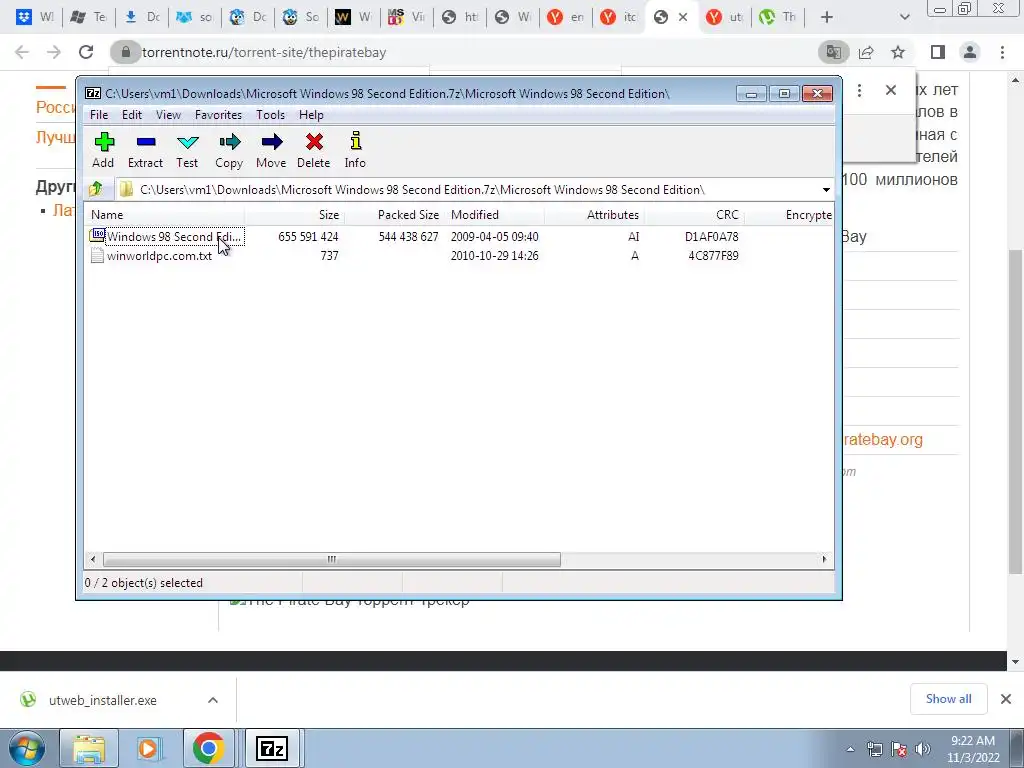Go up one folder level in 7-Zip
The image size is (1024, 768).
coord(95,189)
